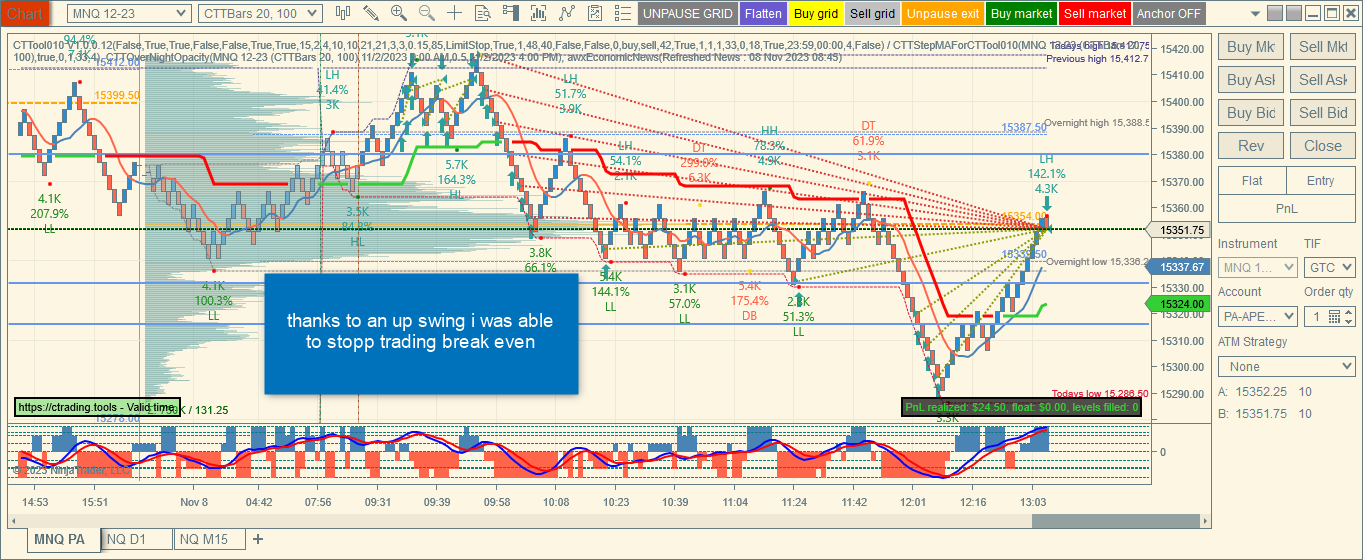Open the ctrading.tools link label
This screenshot has height=560, width=1363.
97,408
